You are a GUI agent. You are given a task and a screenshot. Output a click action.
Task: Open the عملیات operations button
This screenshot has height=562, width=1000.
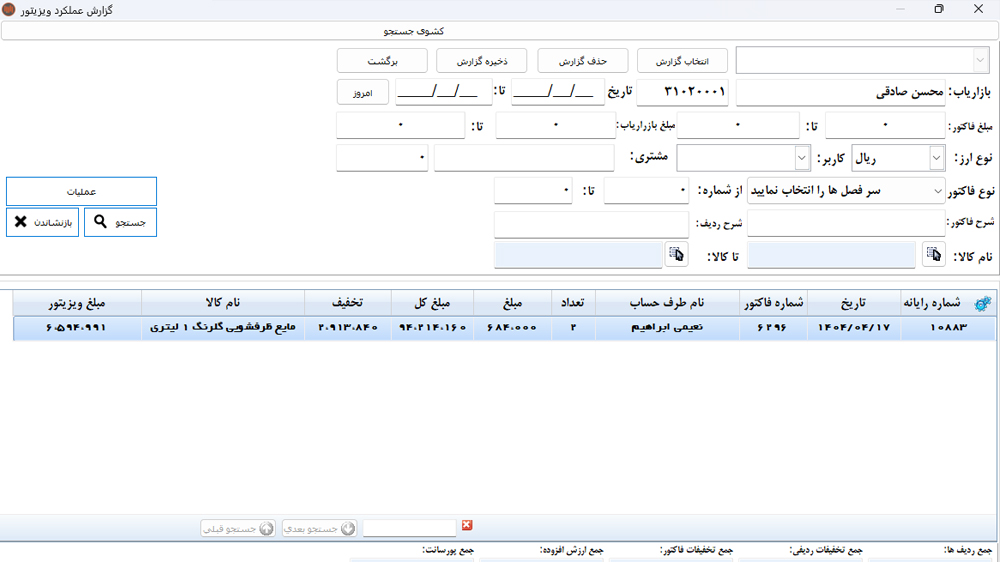[82, 191]
